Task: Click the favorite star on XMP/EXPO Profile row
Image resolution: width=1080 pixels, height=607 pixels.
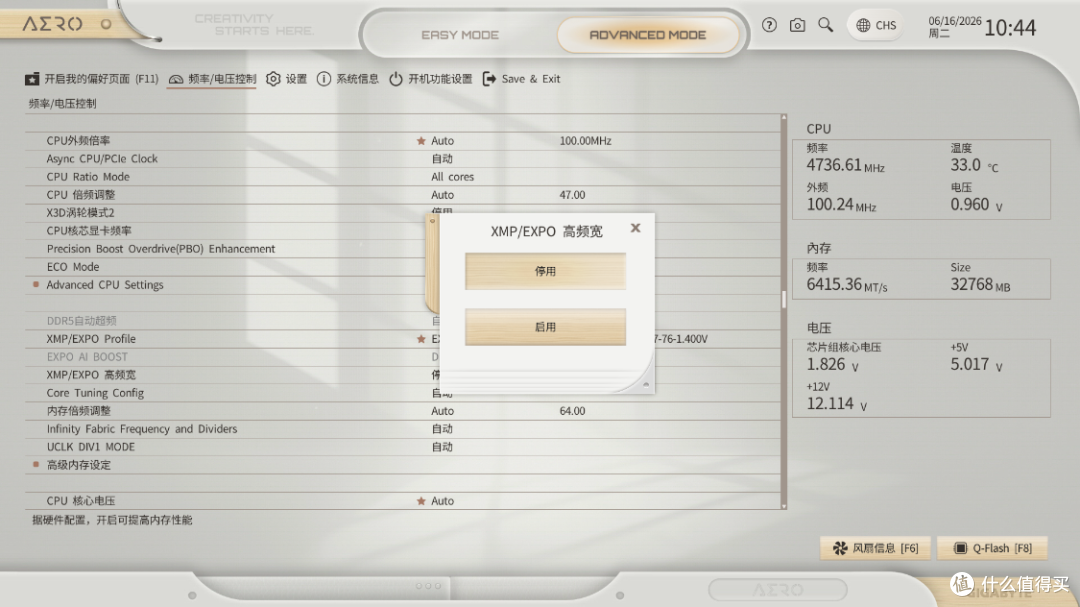Action: click(421, 339)
